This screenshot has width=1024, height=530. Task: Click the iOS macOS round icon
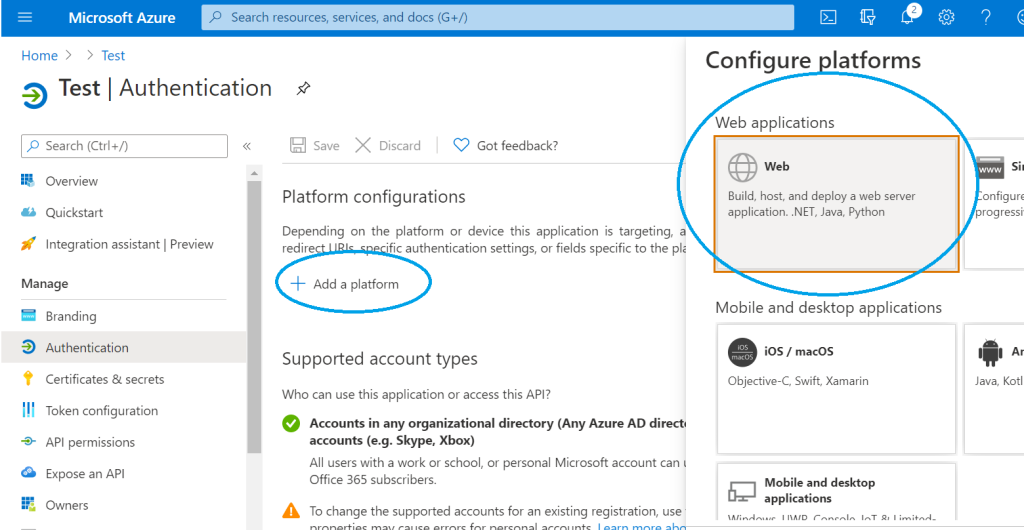tap(743, 352)
